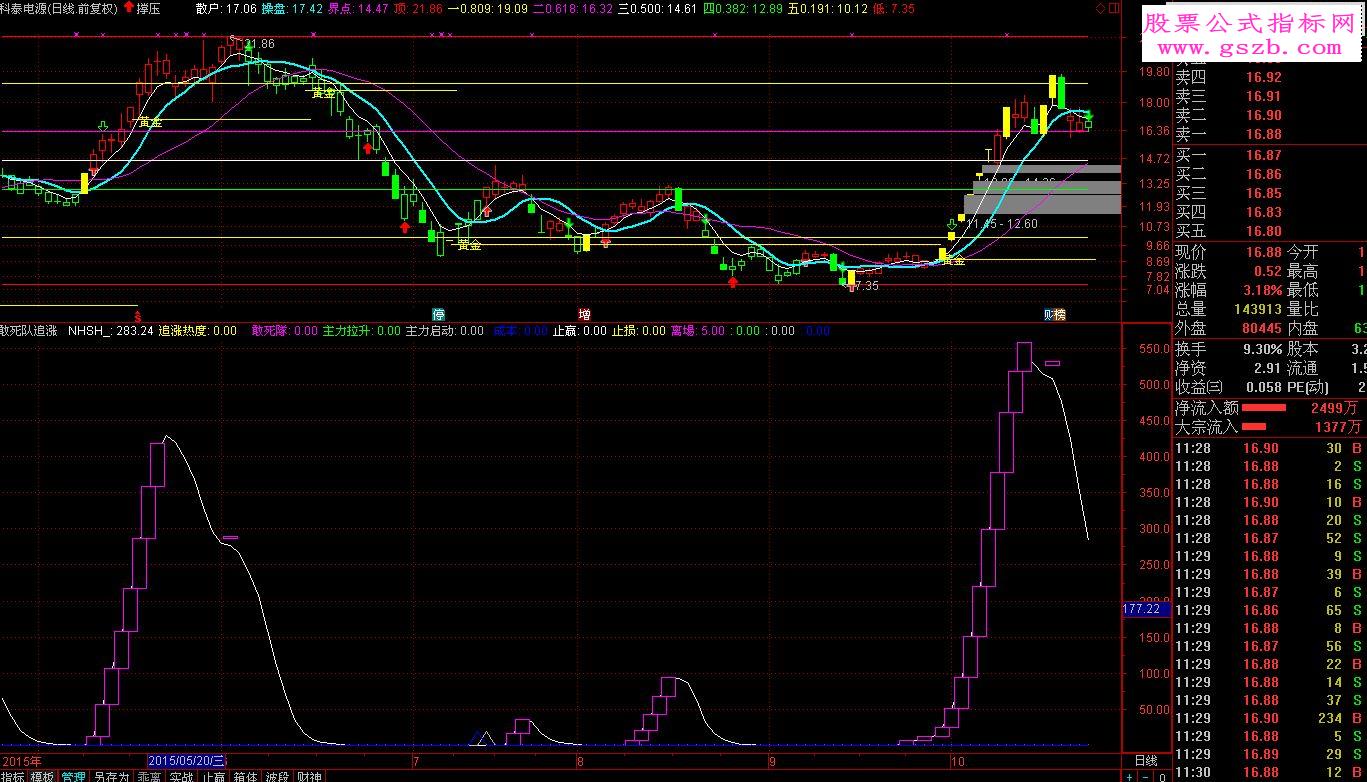Switch to the 波段 indicator tab

277,776
